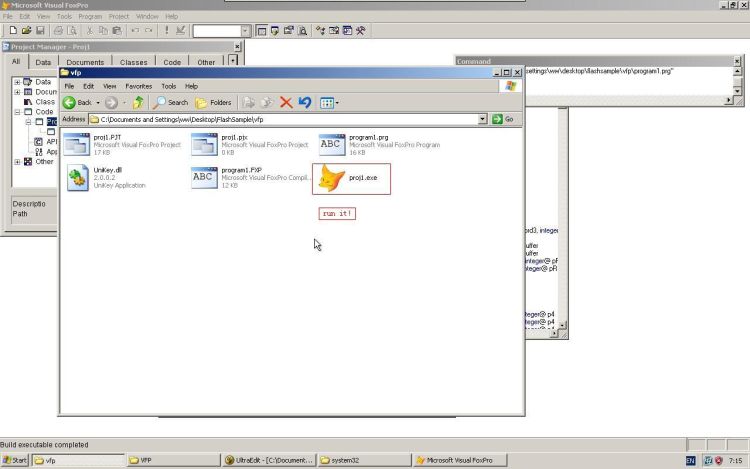Click Print icon in FoxPro toolbar

point(58,31)
